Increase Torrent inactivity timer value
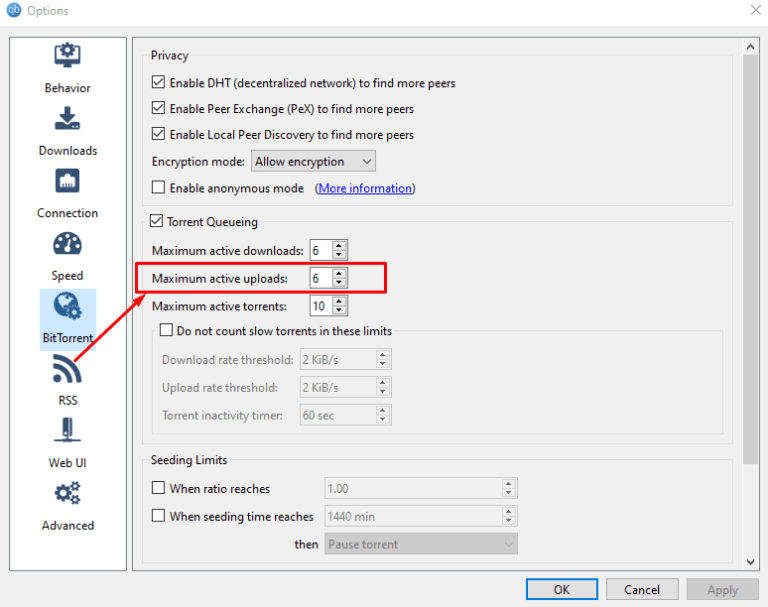This screenshot has width=768, height=607. pyautogui.click(x=383, y=411)
